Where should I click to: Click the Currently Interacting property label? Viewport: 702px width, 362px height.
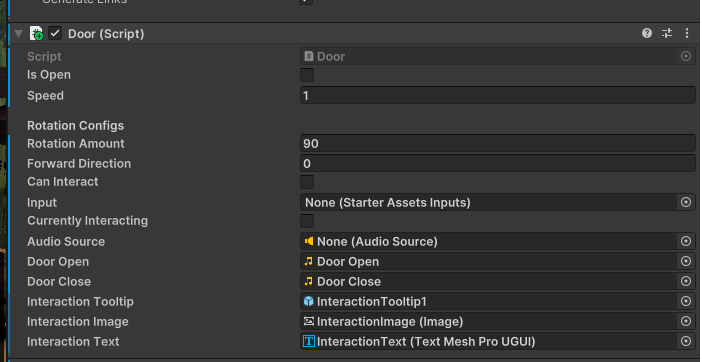coord(87,221)
